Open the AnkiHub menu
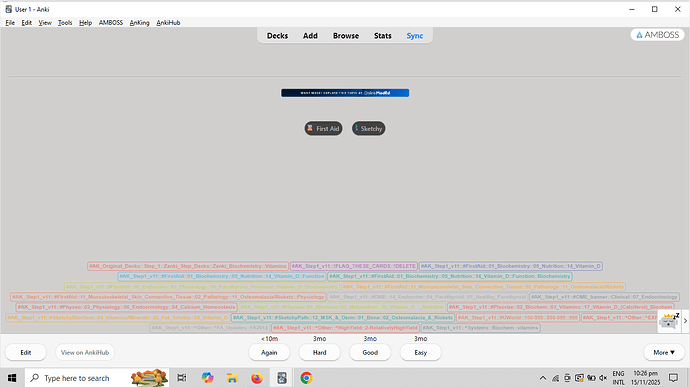Image resolution: width=690 pixels, height=387 pixels. [x=168, y=22]
